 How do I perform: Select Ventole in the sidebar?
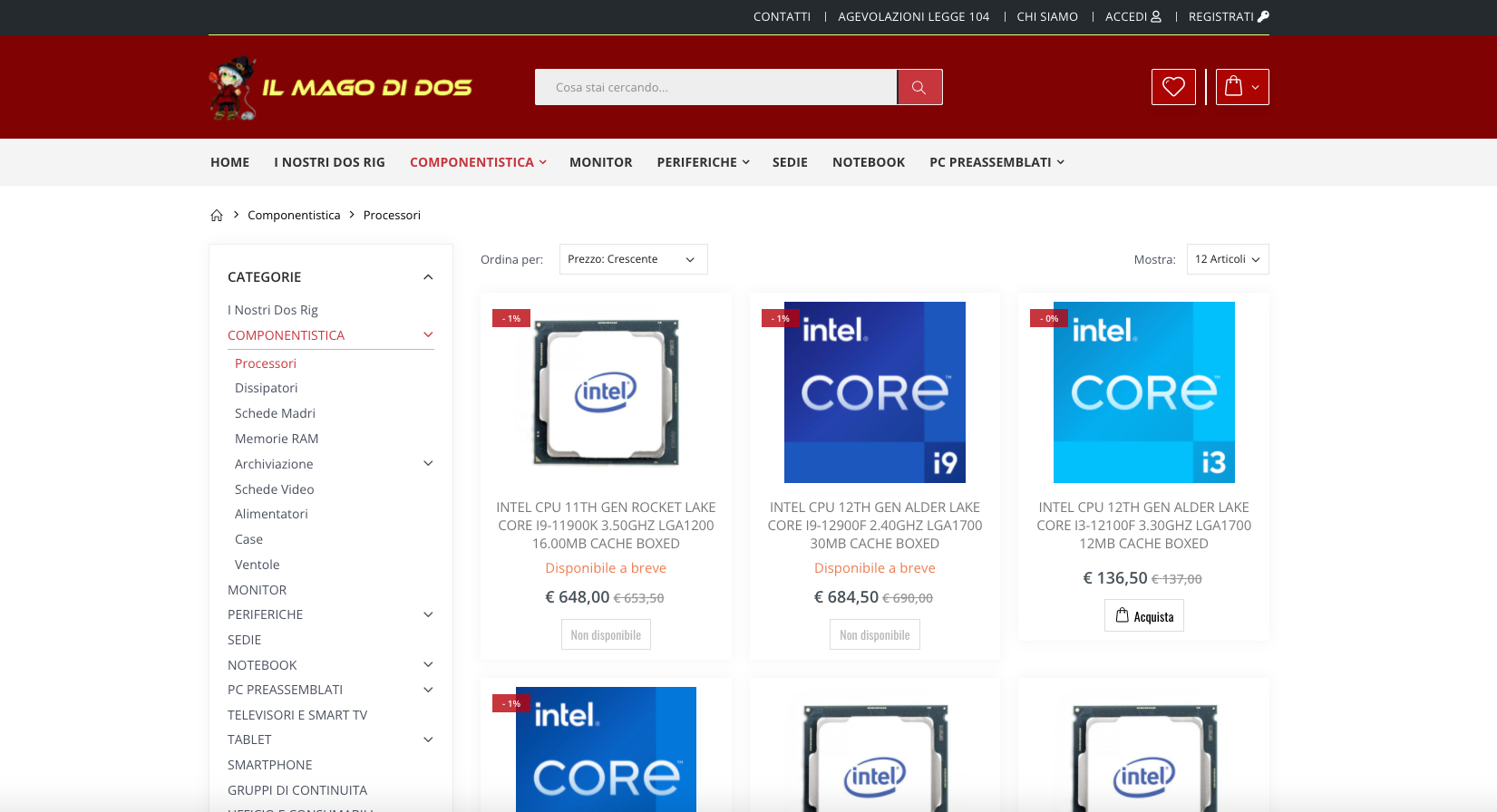[257, 565]
